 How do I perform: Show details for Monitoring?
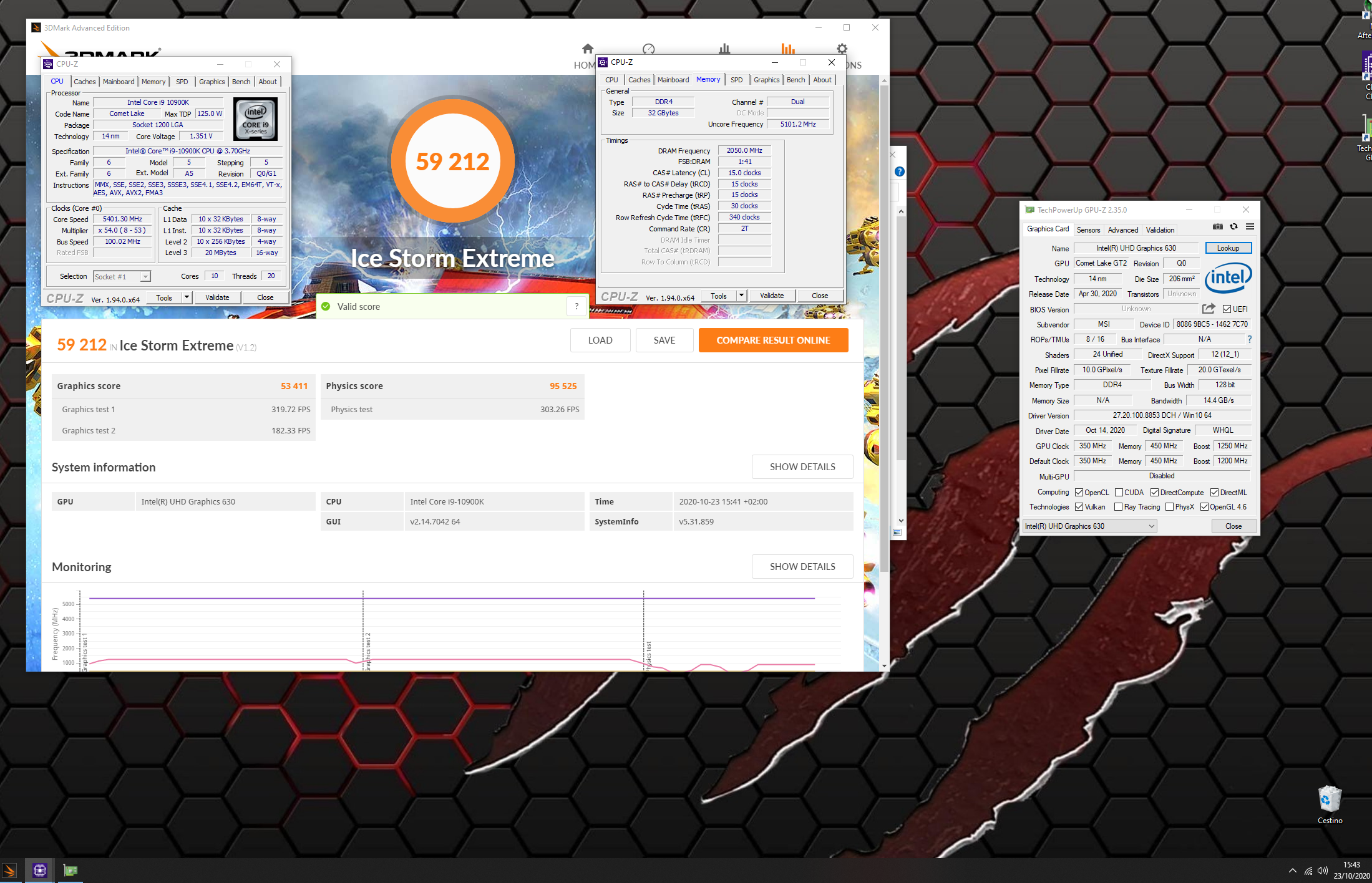[x=802, y=566]
